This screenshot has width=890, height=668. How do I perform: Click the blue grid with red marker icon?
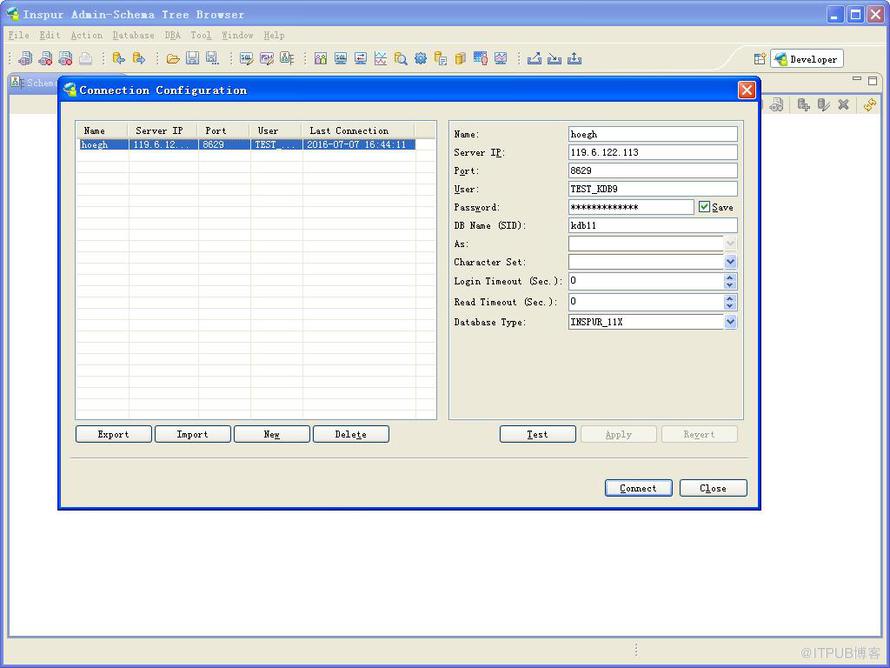pyautogui.click(x=480, y=58)
